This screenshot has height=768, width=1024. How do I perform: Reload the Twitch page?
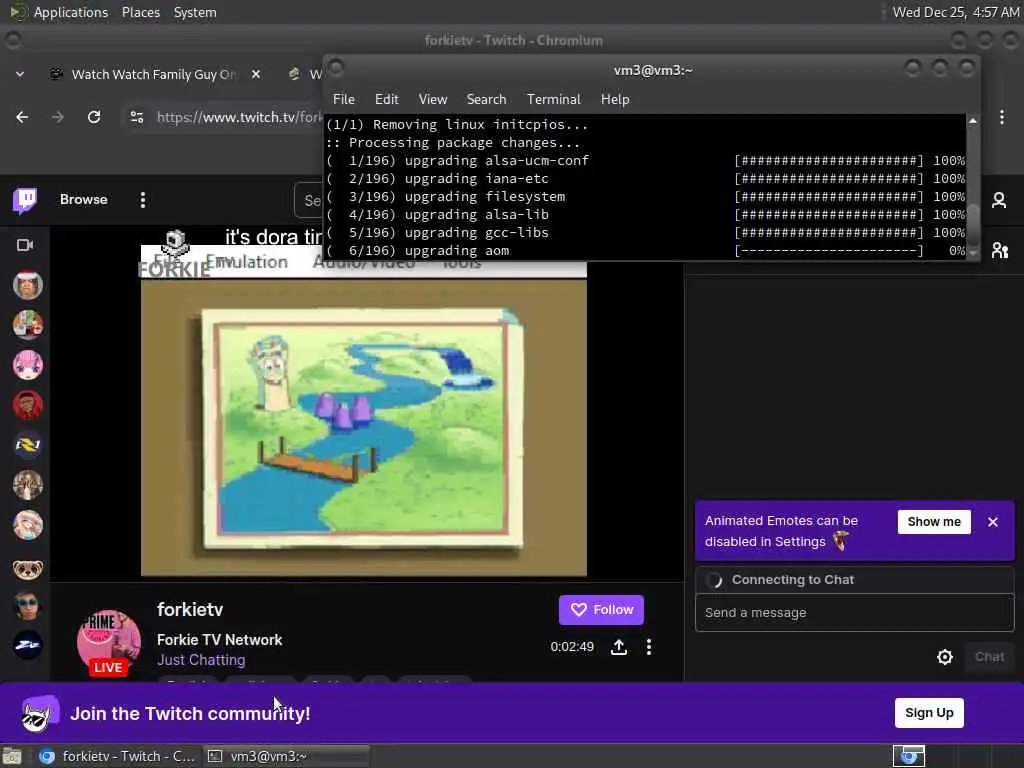click(x=94, y=117)
